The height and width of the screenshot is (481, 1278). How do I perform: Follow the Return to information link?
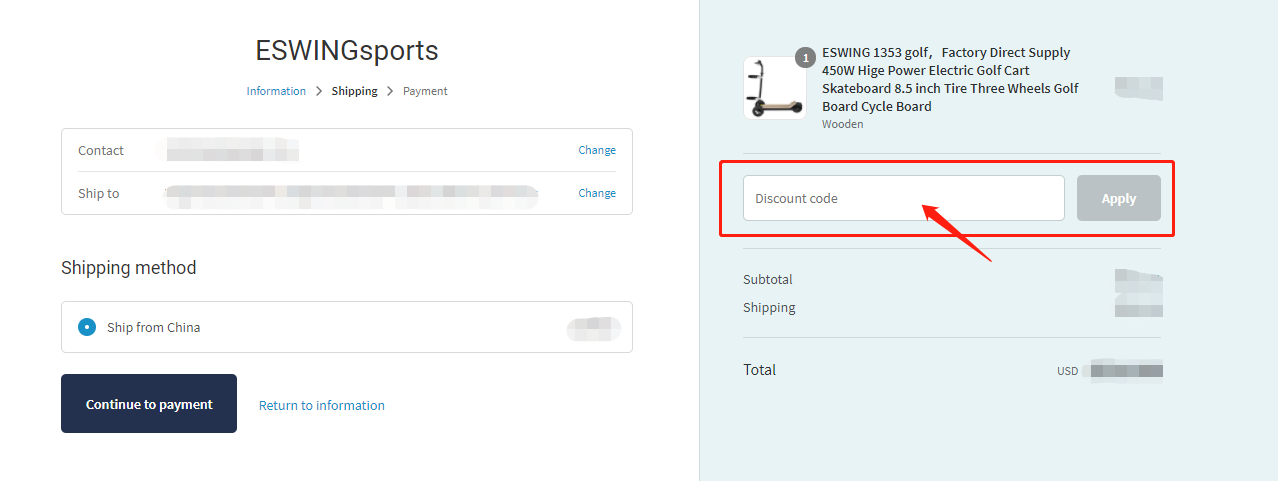click(x=322, y=405)
